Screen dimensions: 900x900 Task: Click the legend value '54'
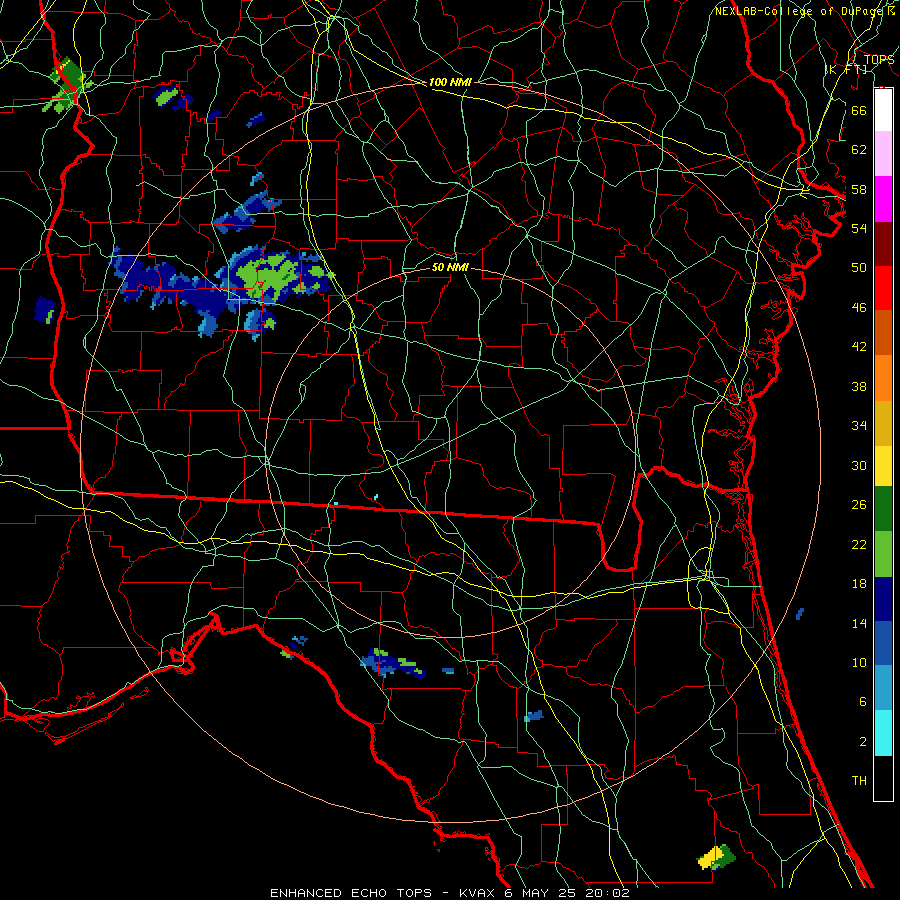coord(859,228)
